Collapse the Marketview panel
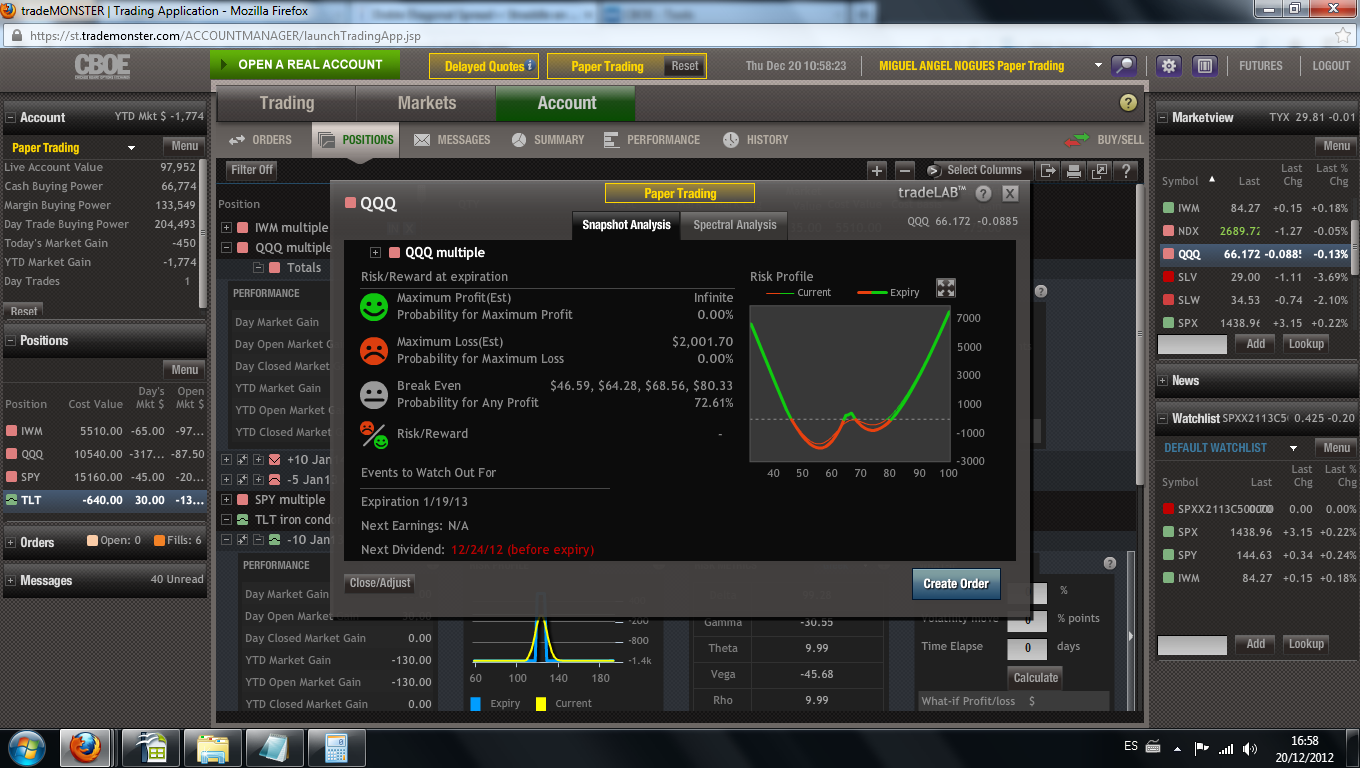The image size is (1360, 768). tap(1163, 117)
